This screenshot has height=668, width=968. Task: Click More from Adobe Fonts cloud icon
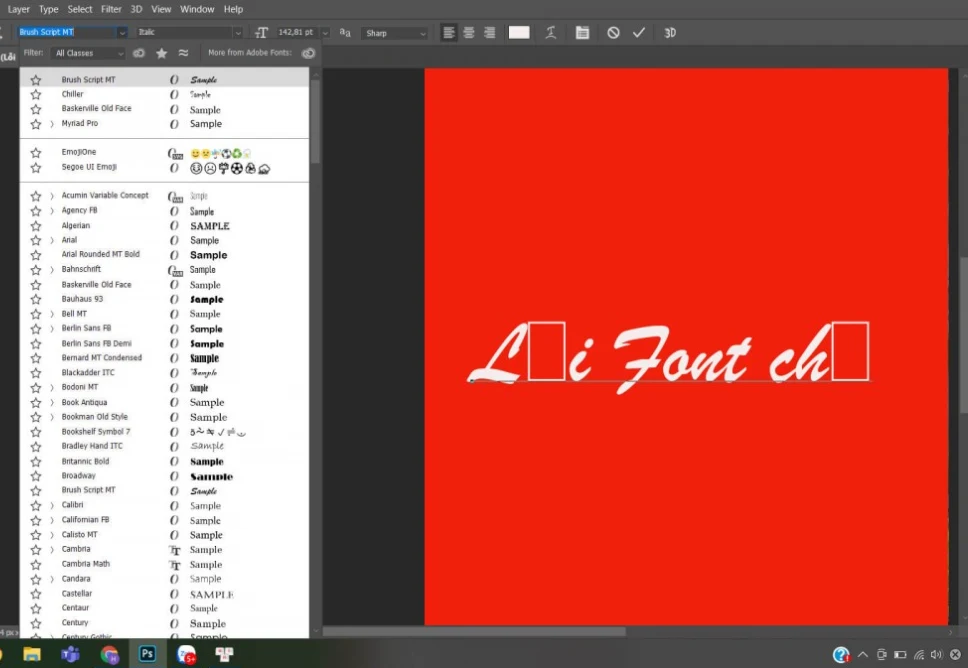click(x=308, y=53)
